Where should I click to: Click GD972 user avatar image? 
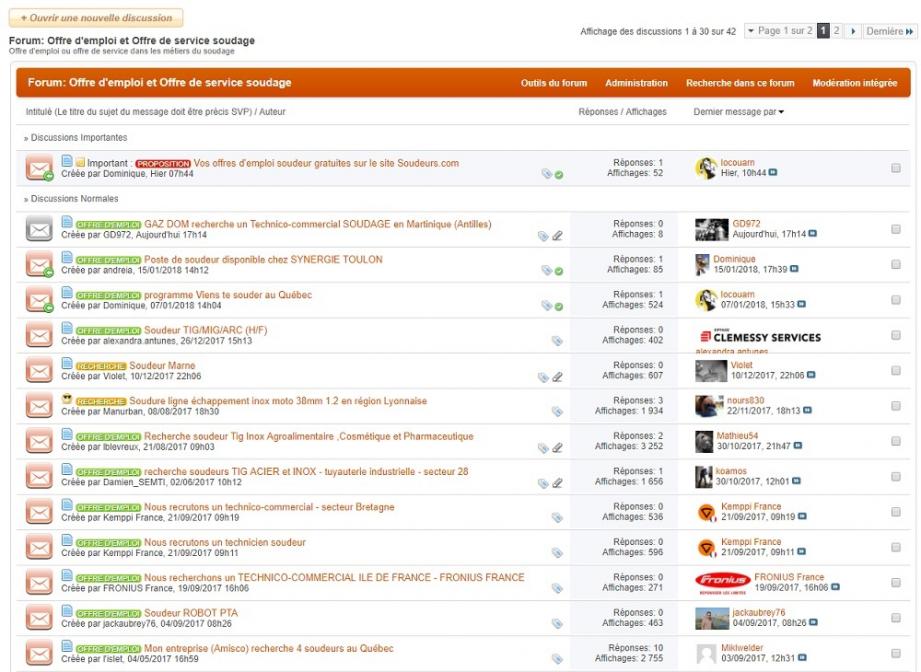click(710, 228)
